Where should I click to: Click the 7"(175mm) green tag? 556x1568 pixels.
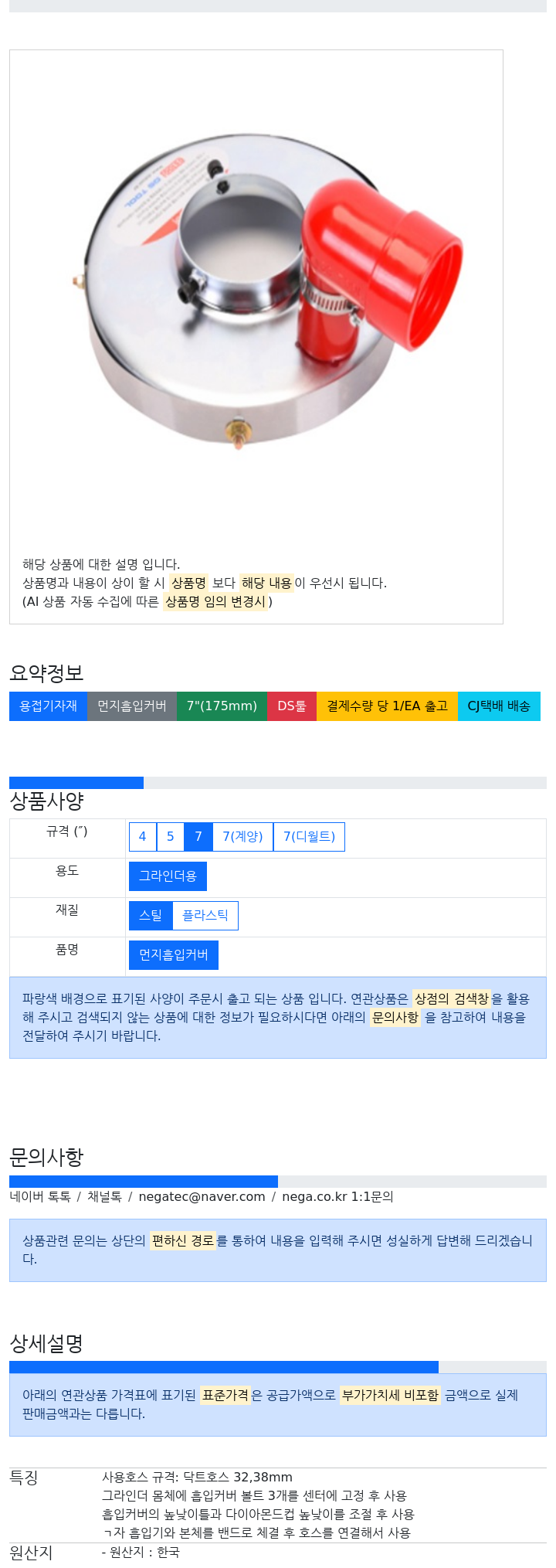(222, 706)
